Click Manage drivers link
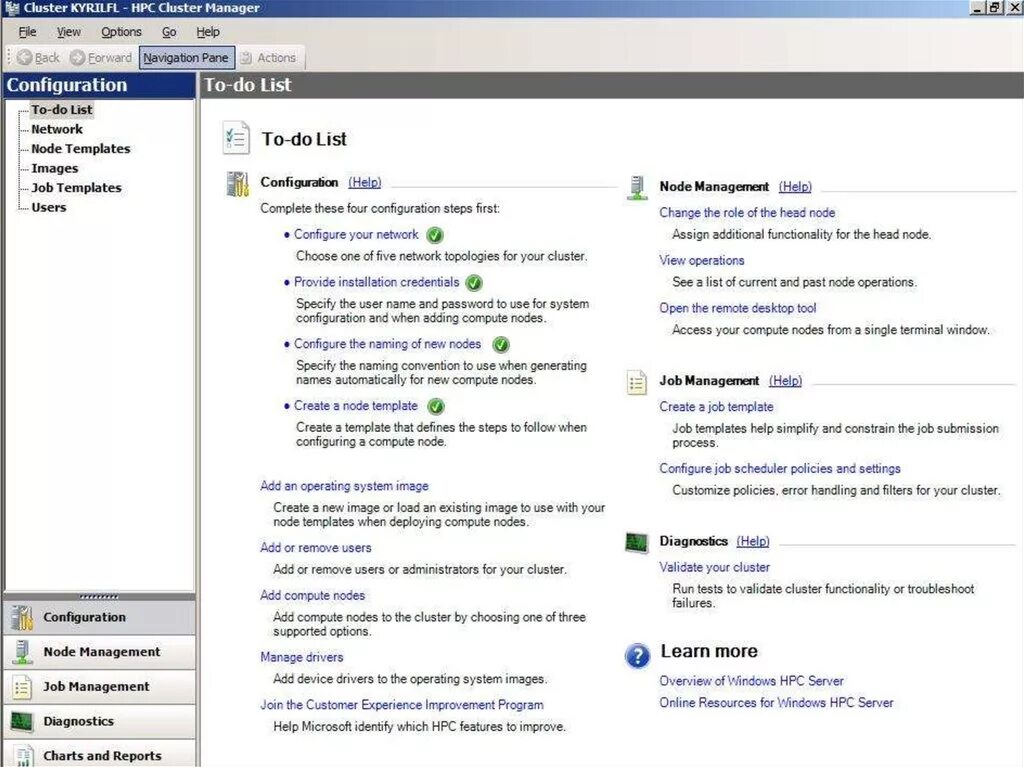Screen dimensions: 1024x767 [x=302, y=657]
